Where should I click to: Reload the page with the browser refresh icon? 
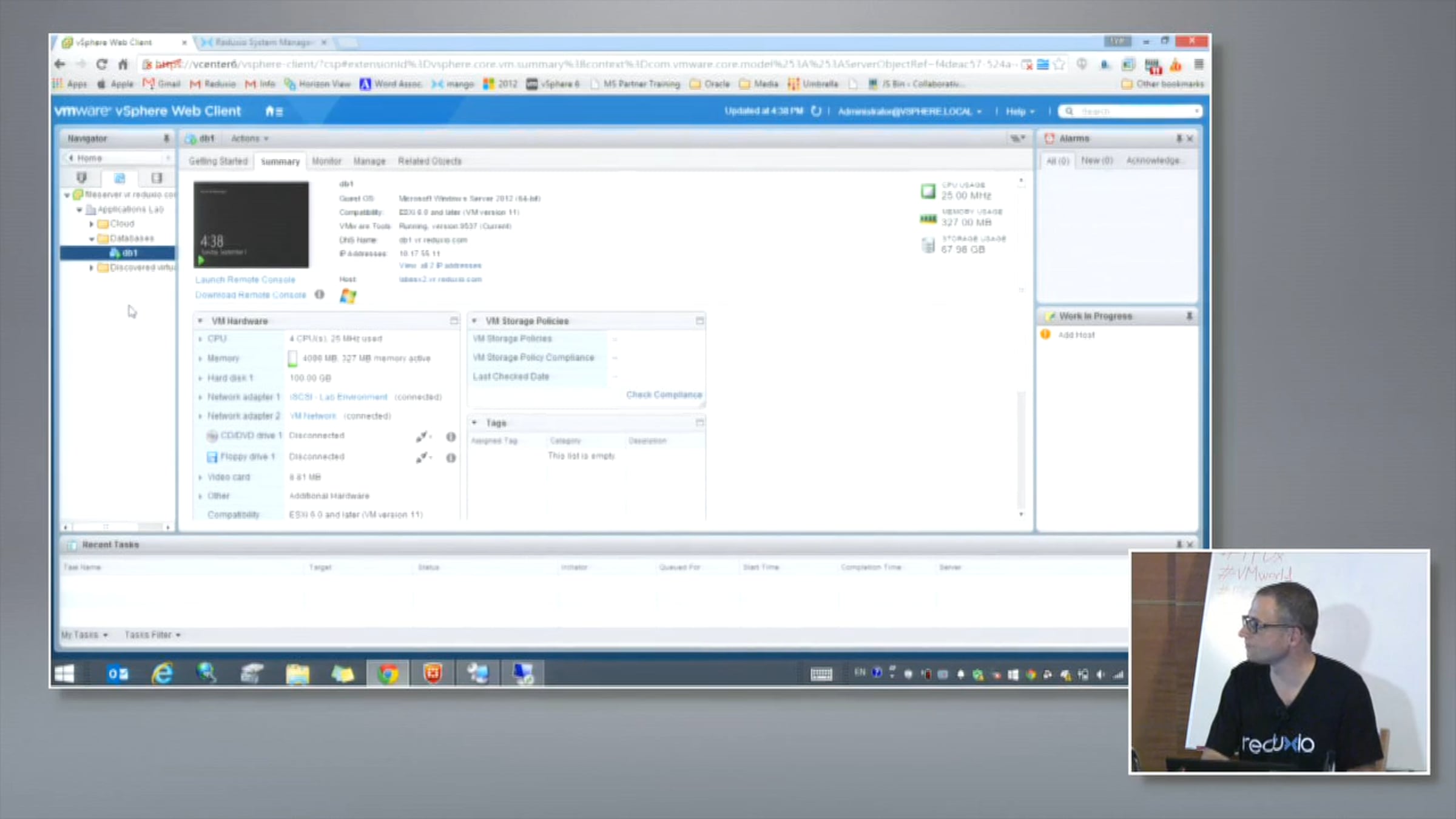[101, 64]
